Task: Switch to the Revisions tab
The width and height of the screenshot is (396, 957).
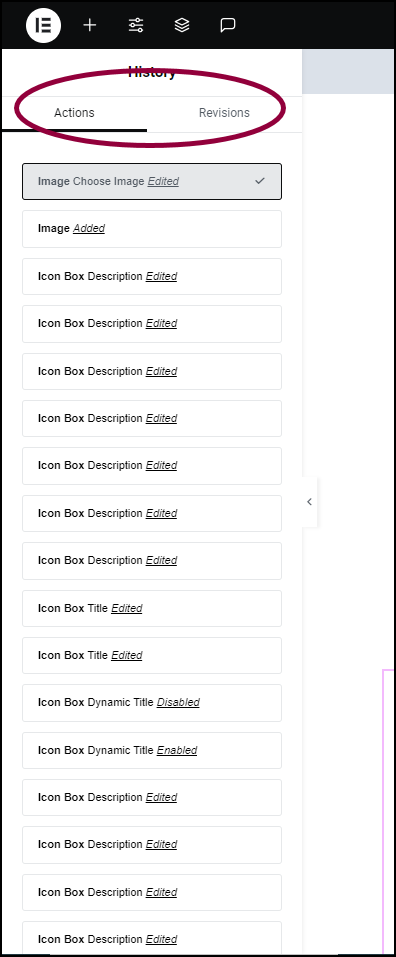Action: [224, 113]
